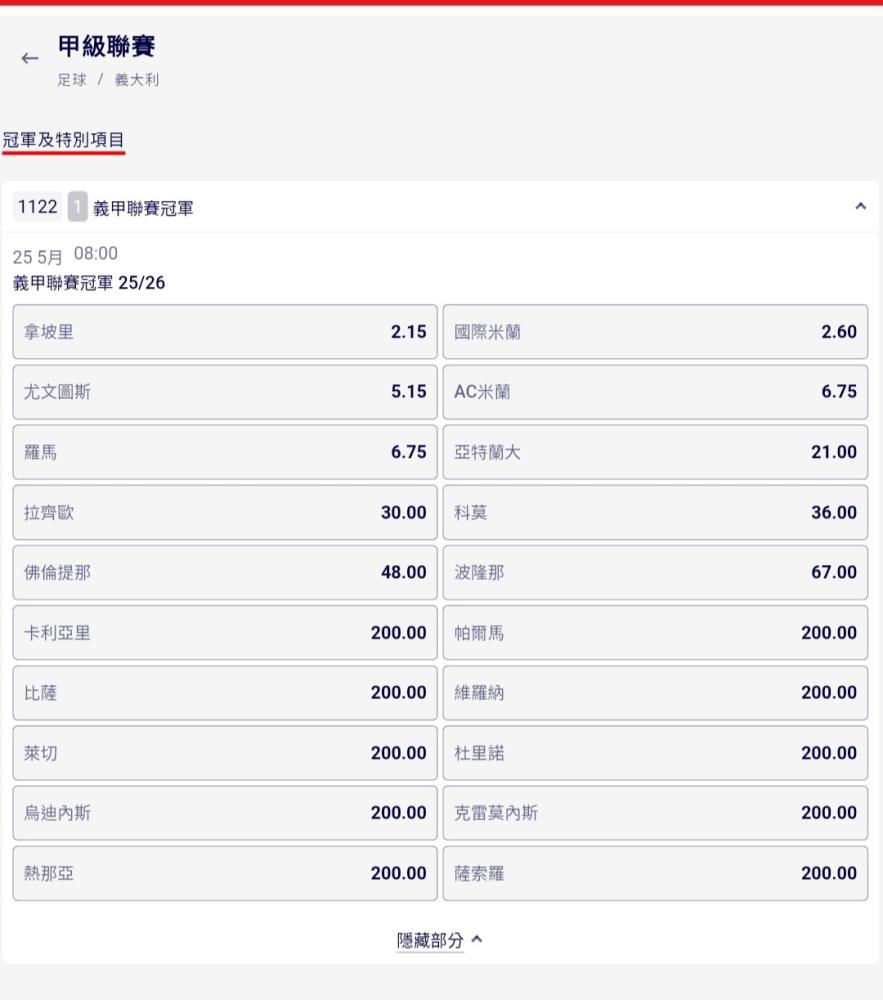Select 拿坡里 odds at 2.15
The width and height of the screenshot is (883, 1000).
[225, 332]
